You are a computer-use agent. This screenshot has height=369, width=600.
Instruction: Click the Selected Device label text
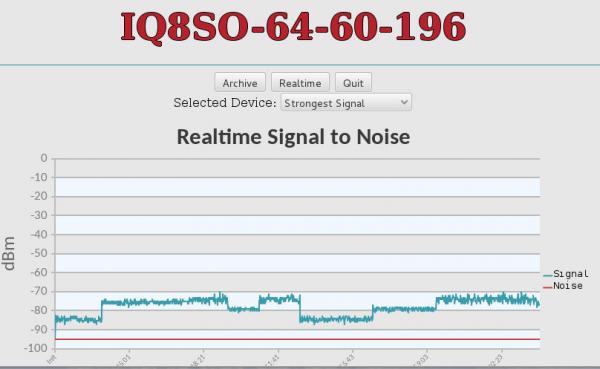[225, 103]
